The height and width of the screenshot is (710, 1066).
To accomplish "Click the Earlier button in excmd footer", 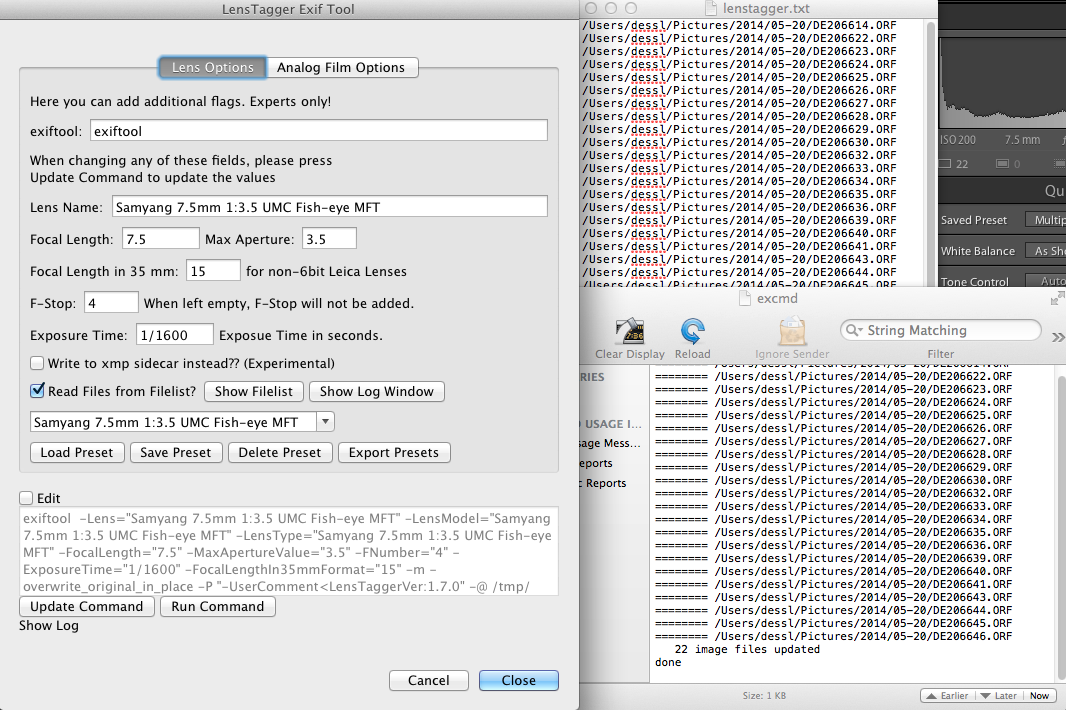I will pyautogui.click(x=947, y=695).
